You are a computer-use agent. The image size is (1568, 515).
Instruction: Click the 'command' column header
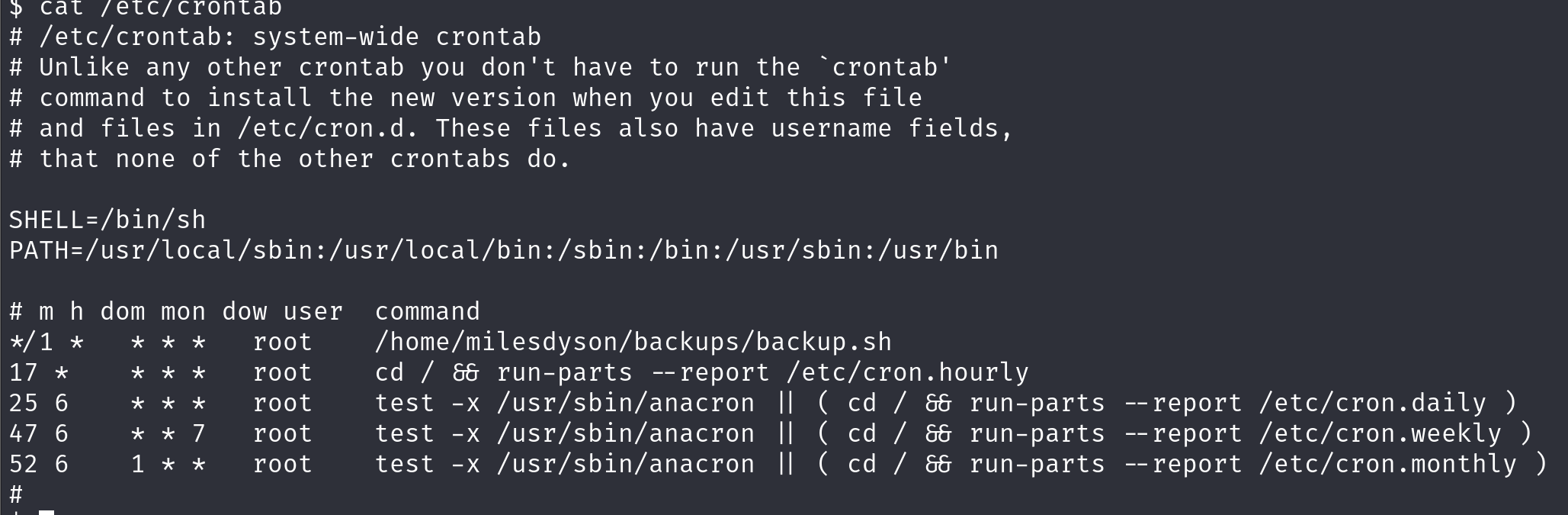428,311
